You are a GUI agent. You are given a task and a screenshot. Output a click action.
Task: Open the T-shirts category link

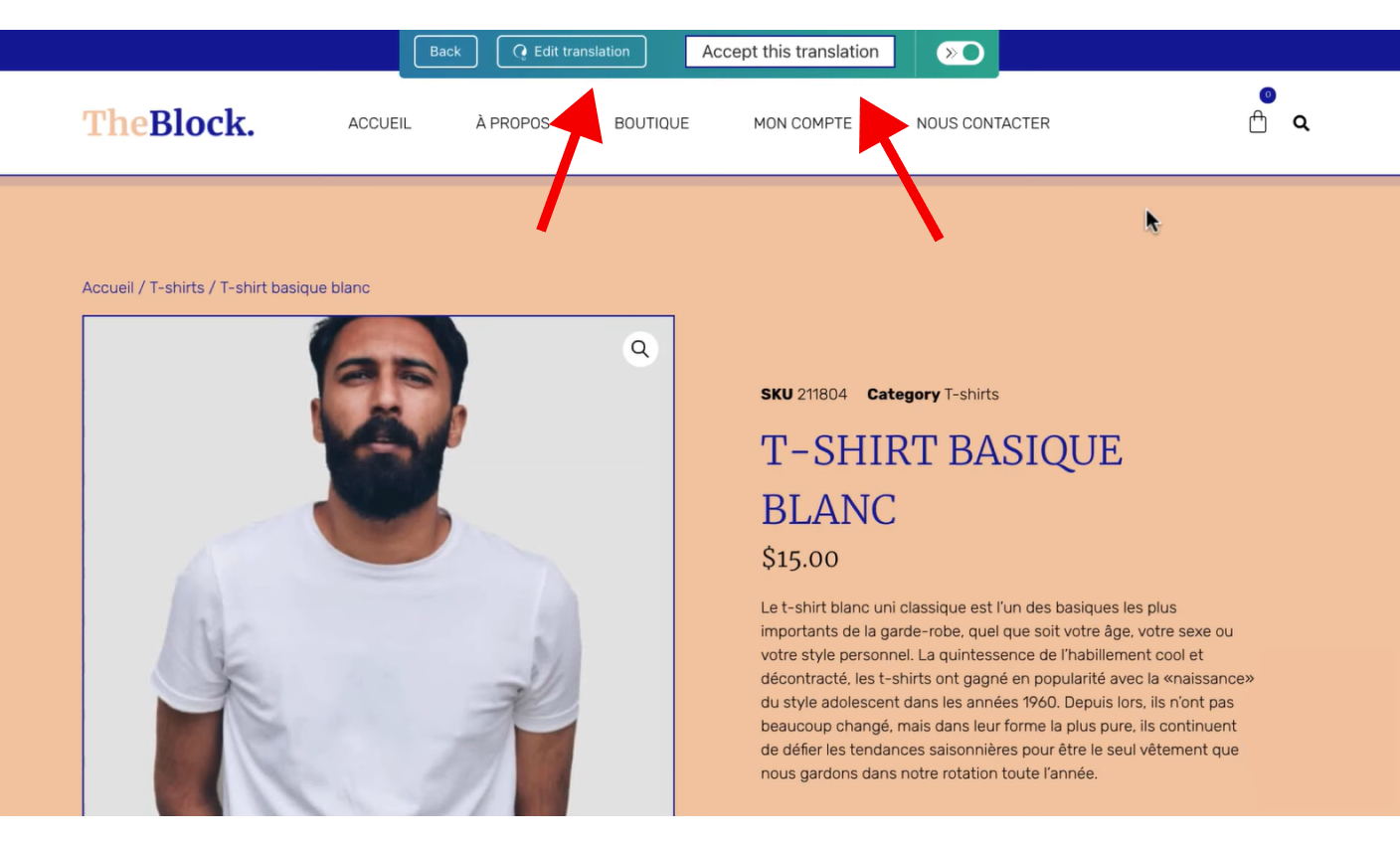(971, 395)
